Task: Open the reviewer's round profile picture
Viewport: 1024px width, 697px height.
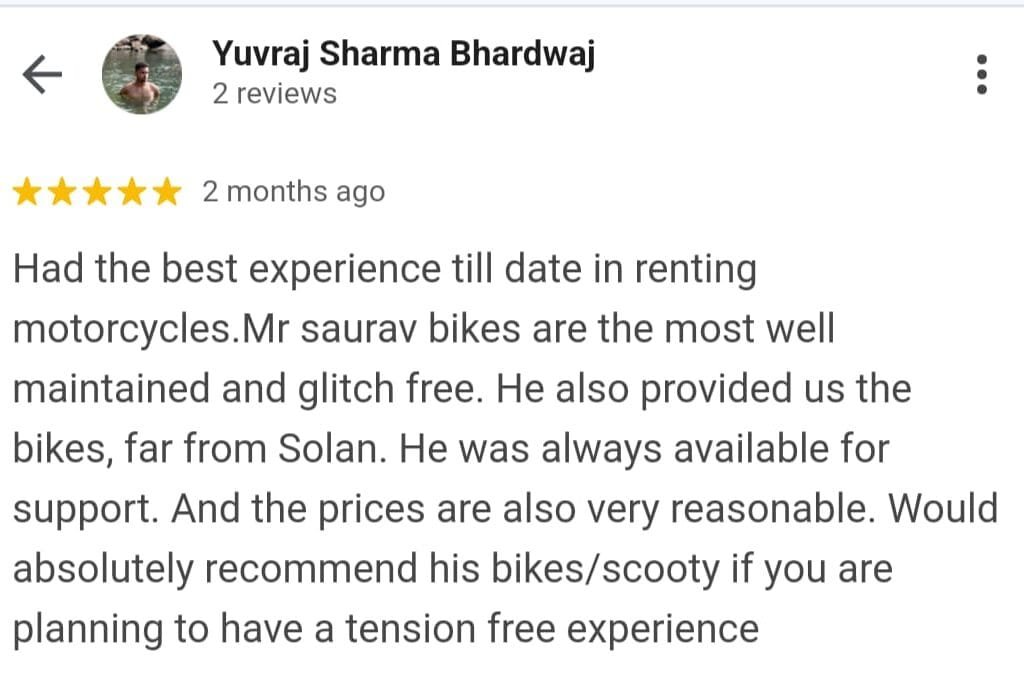Action: click(x=143, y=74)
